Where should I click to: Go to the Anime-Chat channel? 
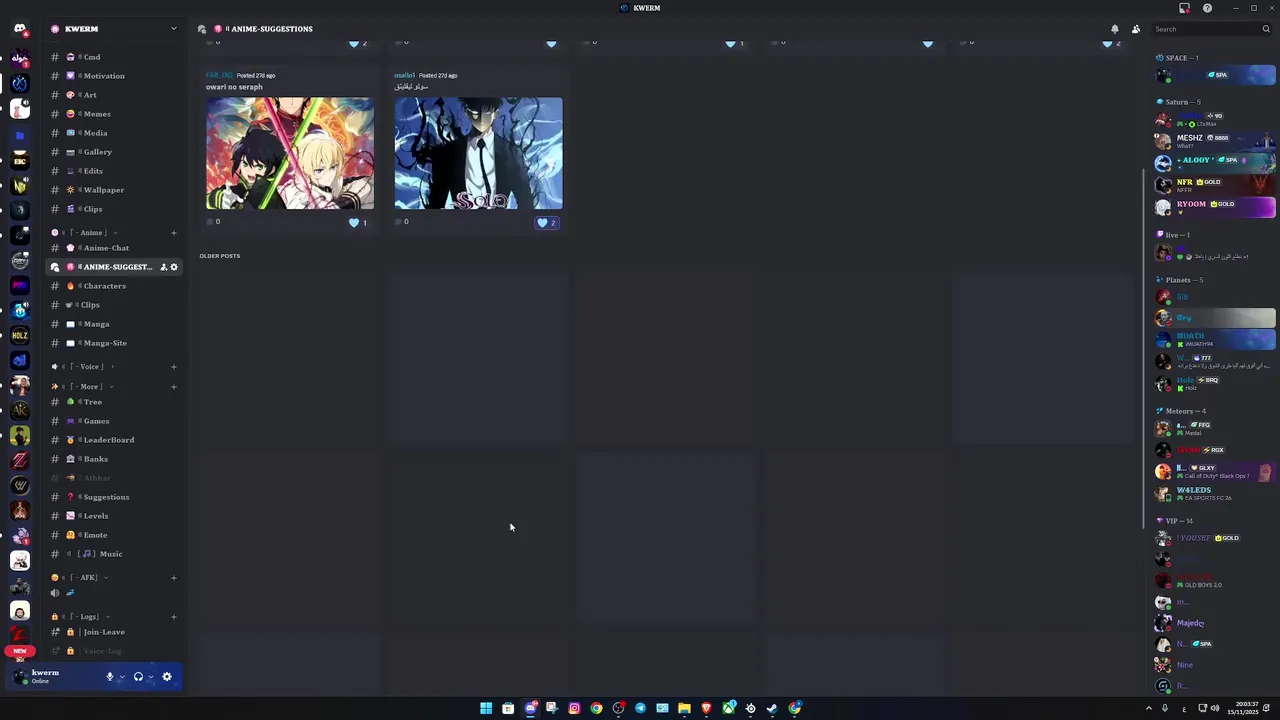pyautogui.click(x=115, y=248)
